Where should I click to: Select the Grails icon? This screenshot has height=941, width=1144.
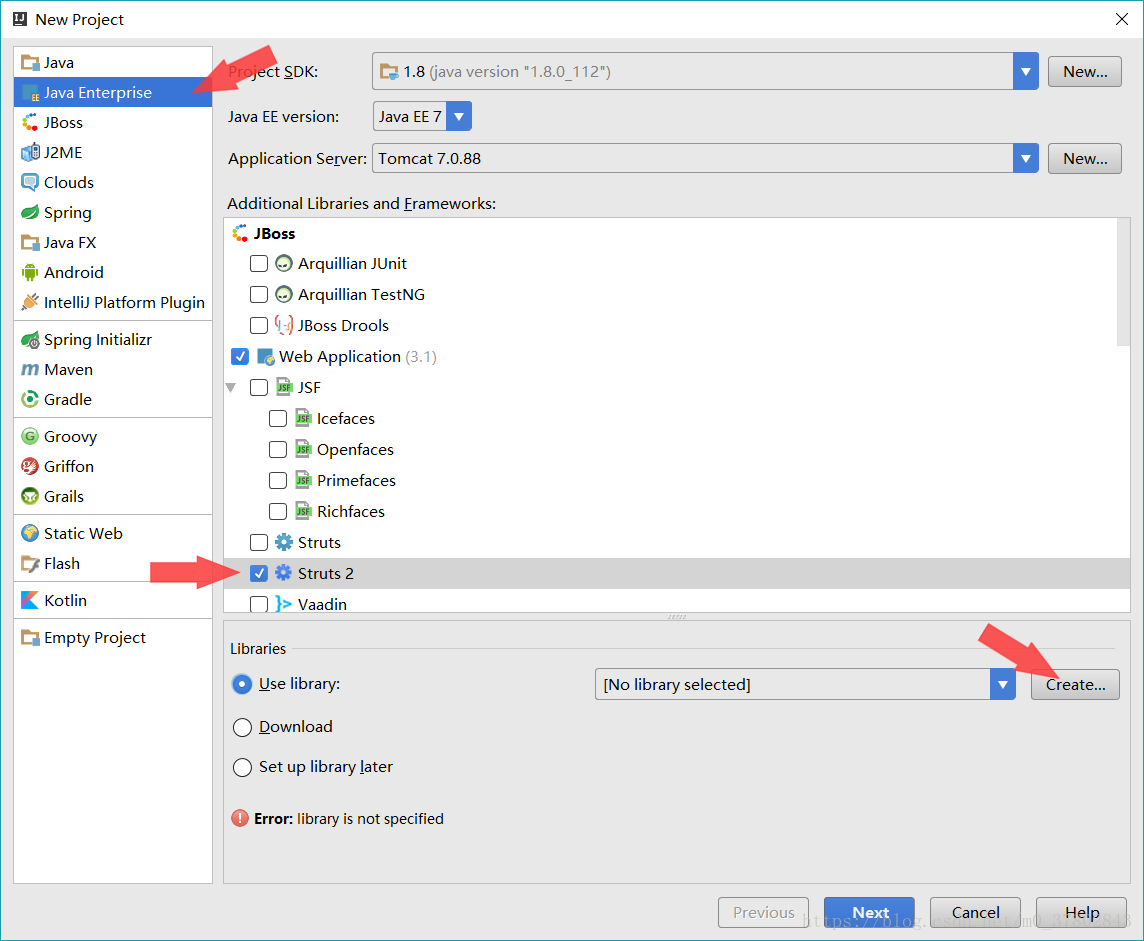tap(30, 496)
